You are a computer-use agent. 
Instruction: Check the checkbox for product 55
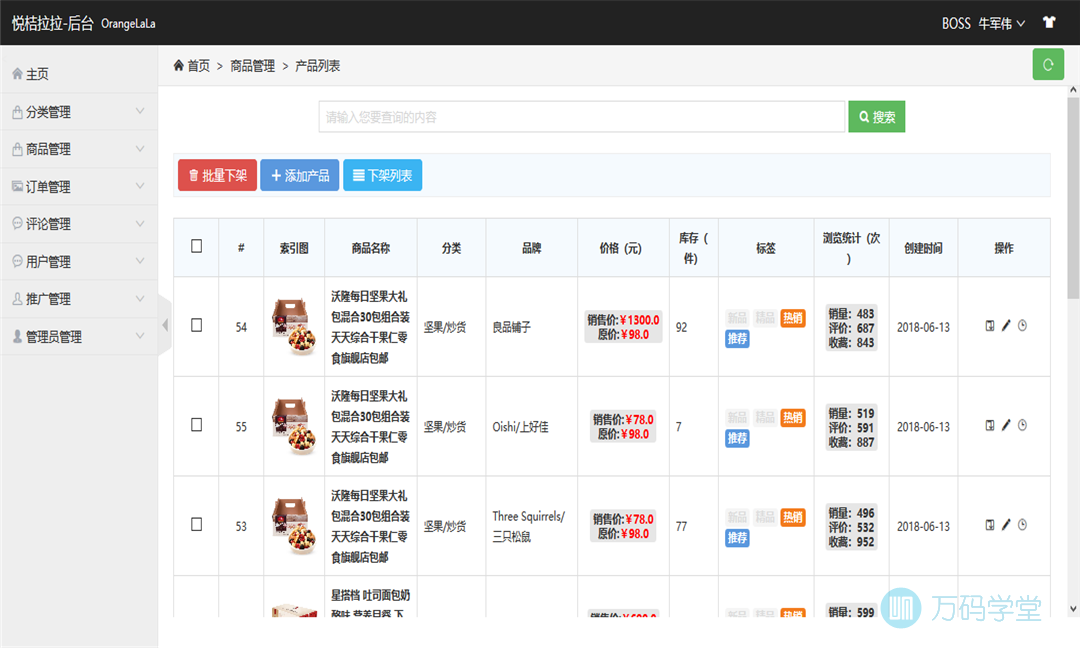196,425
